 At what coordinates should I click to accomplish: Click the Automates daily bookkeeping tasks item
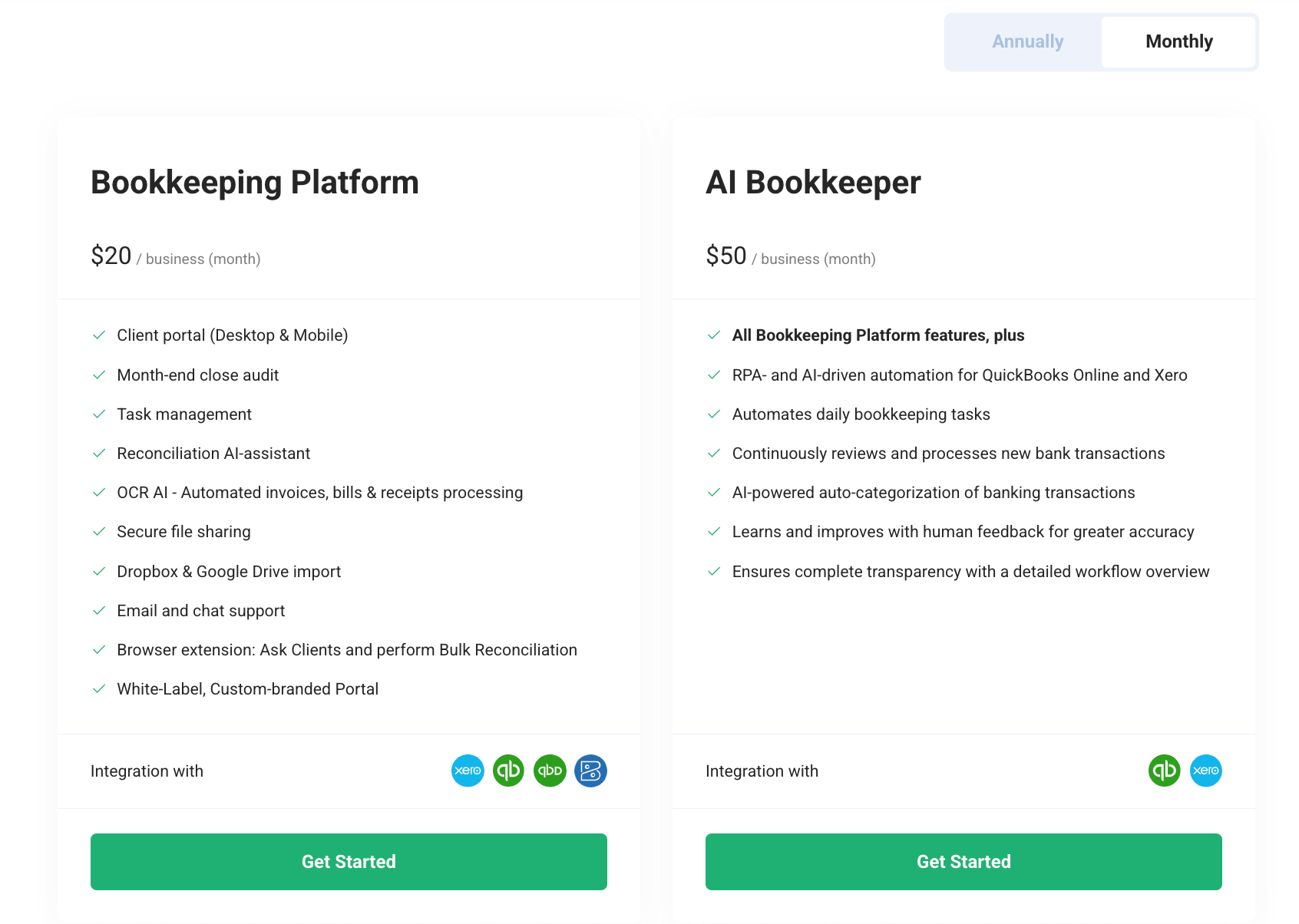(x=861, y=414)
